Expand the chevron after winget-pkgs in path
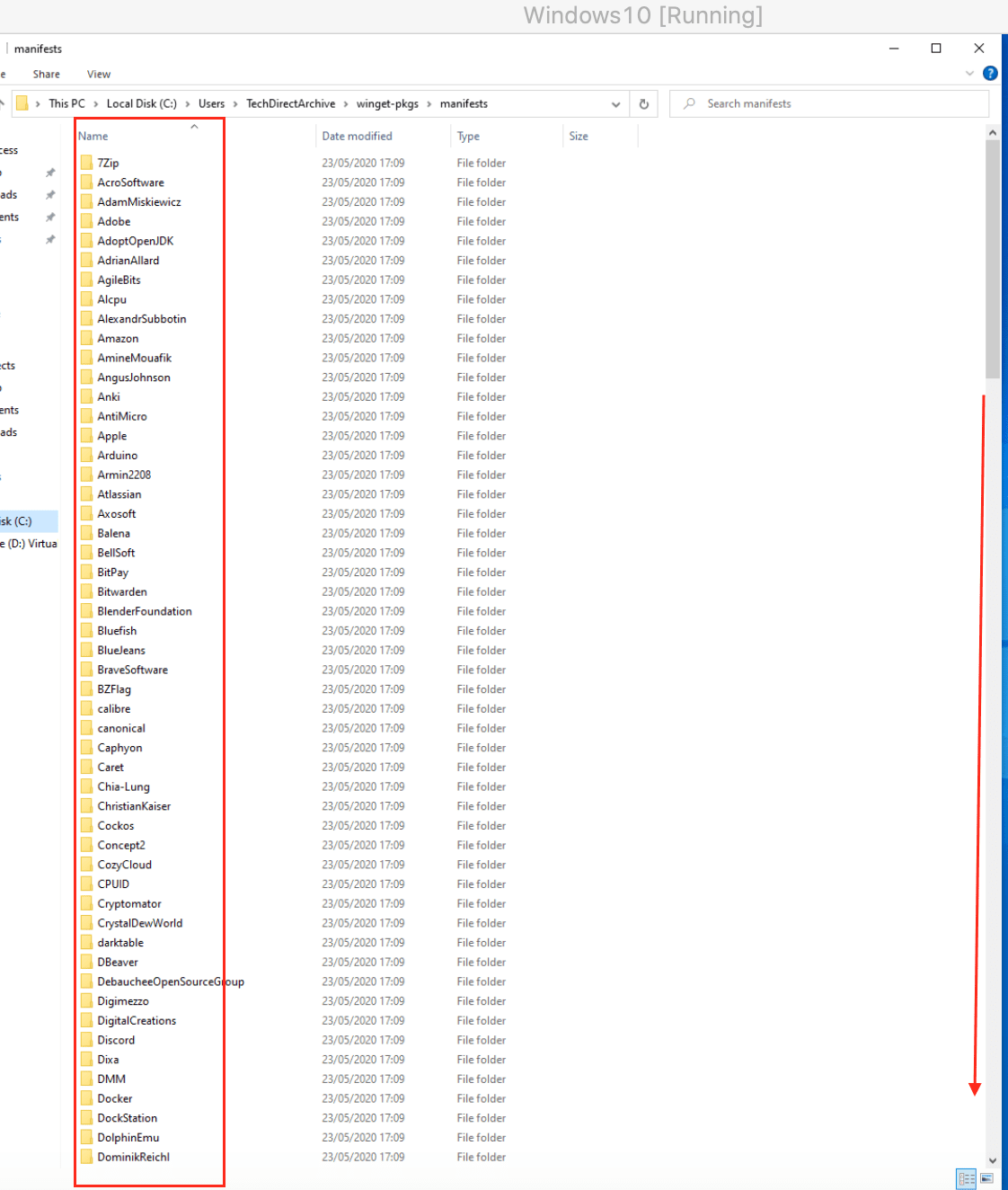Image resolution: width=1008 pixels, height=1190 pixels. coord(429,104)
